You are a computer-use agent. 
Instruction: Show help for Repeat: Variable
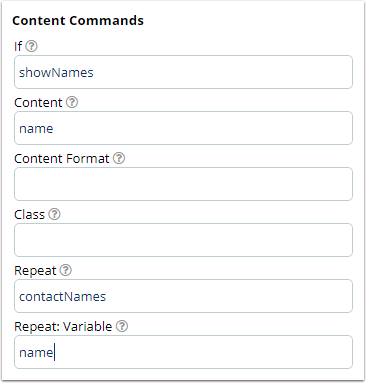pos(122,326)
